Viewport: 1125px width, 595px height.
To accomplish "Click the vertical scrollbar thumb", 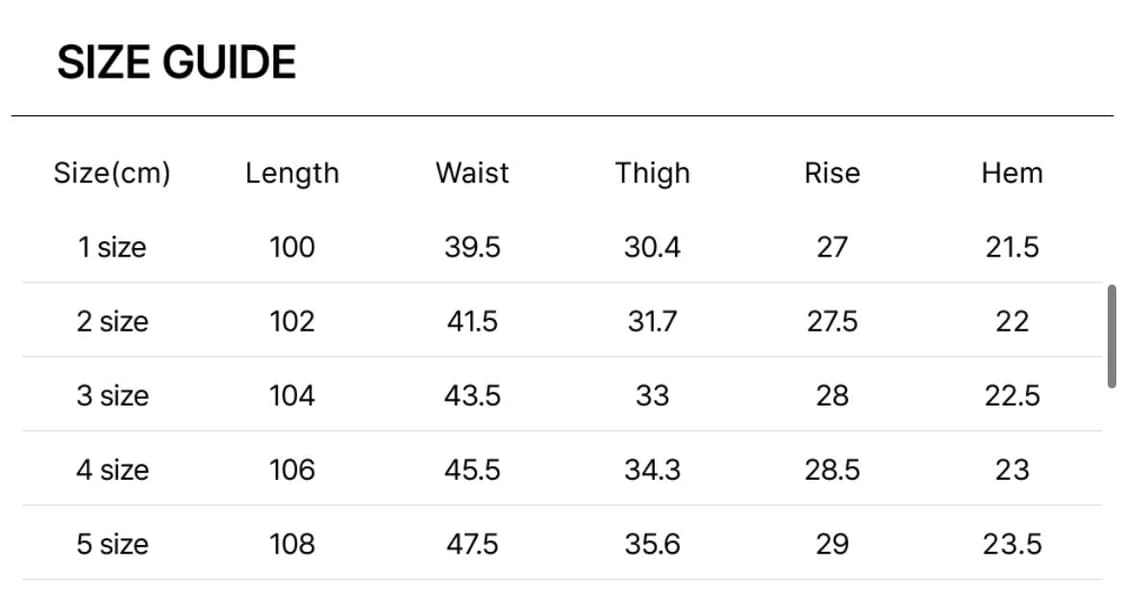I will [x=1111, y=336].
